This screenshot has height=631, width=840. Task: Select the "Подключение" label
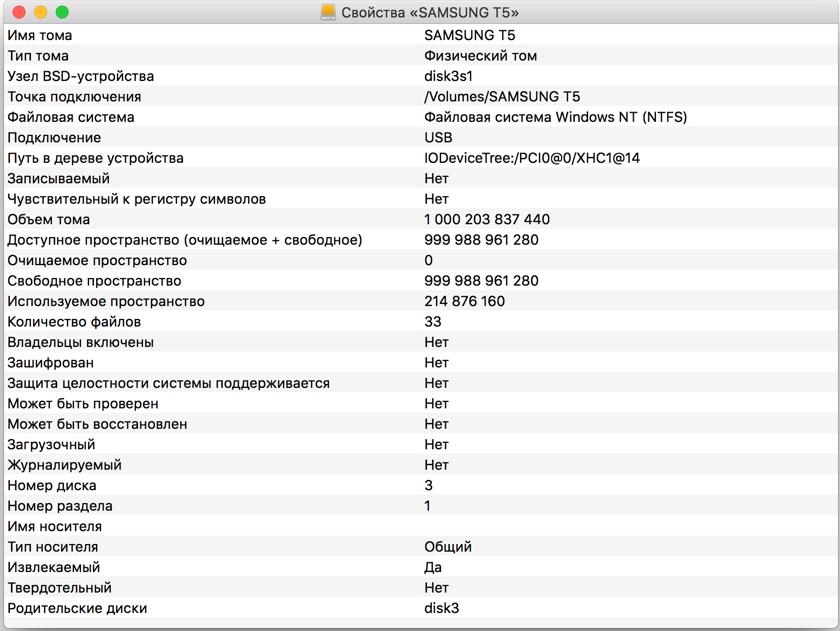tap(54, 138)
